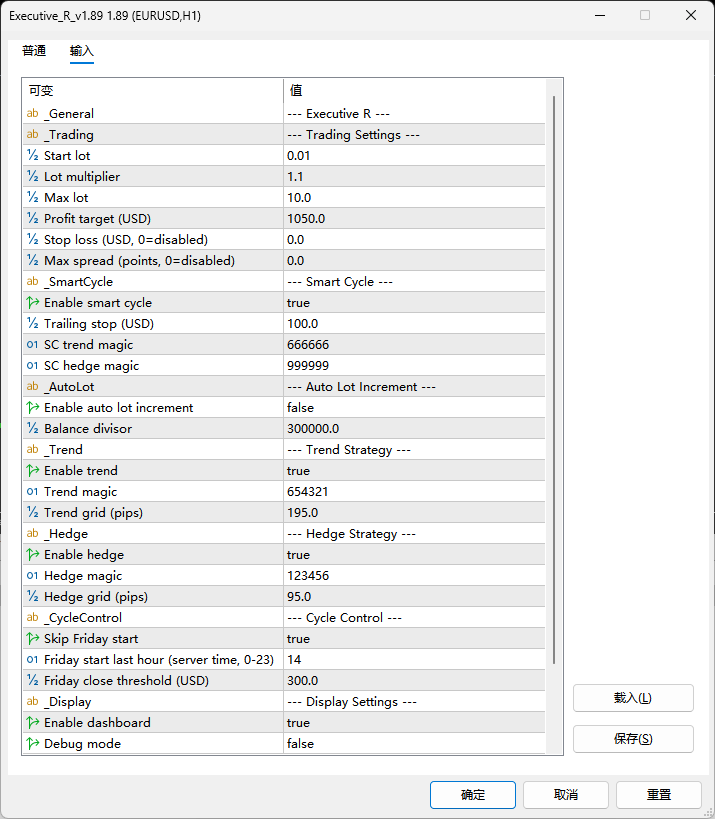Click the integer icon beside Hedge magic
The height and width of the screenshot is (819, 715).
[32, 576]
